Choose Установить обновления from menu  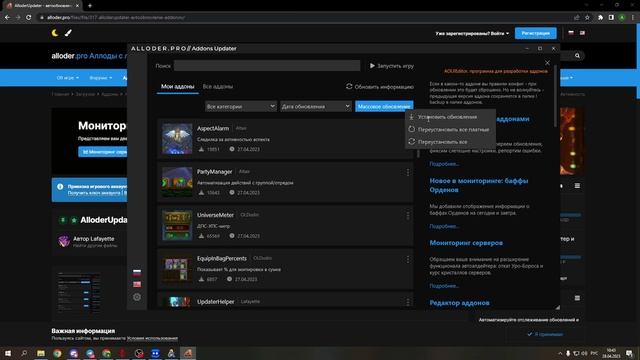(x=450, y=117)
